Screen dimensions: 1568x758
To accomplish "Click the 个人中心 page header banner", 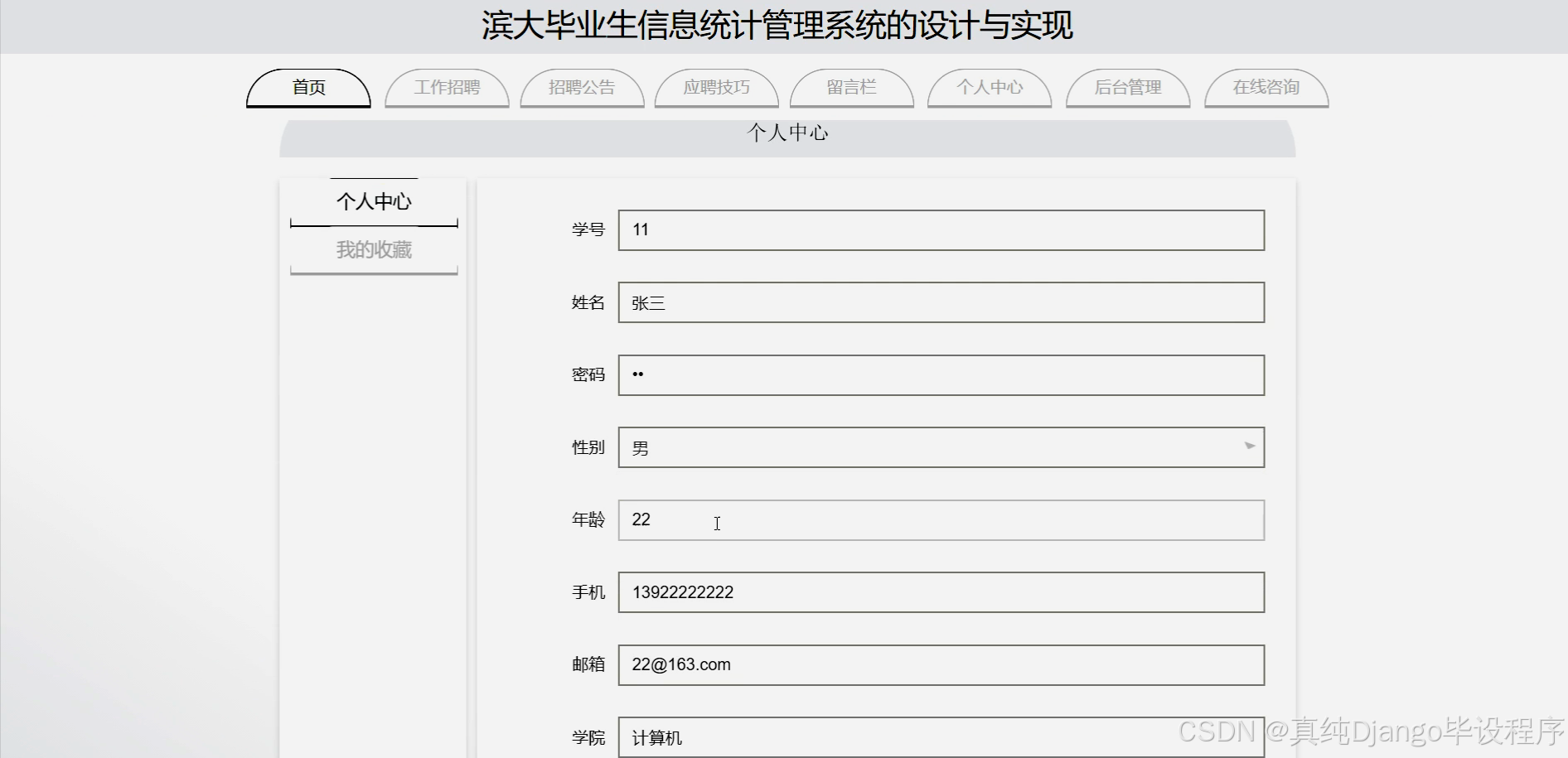I will point(787,133).
